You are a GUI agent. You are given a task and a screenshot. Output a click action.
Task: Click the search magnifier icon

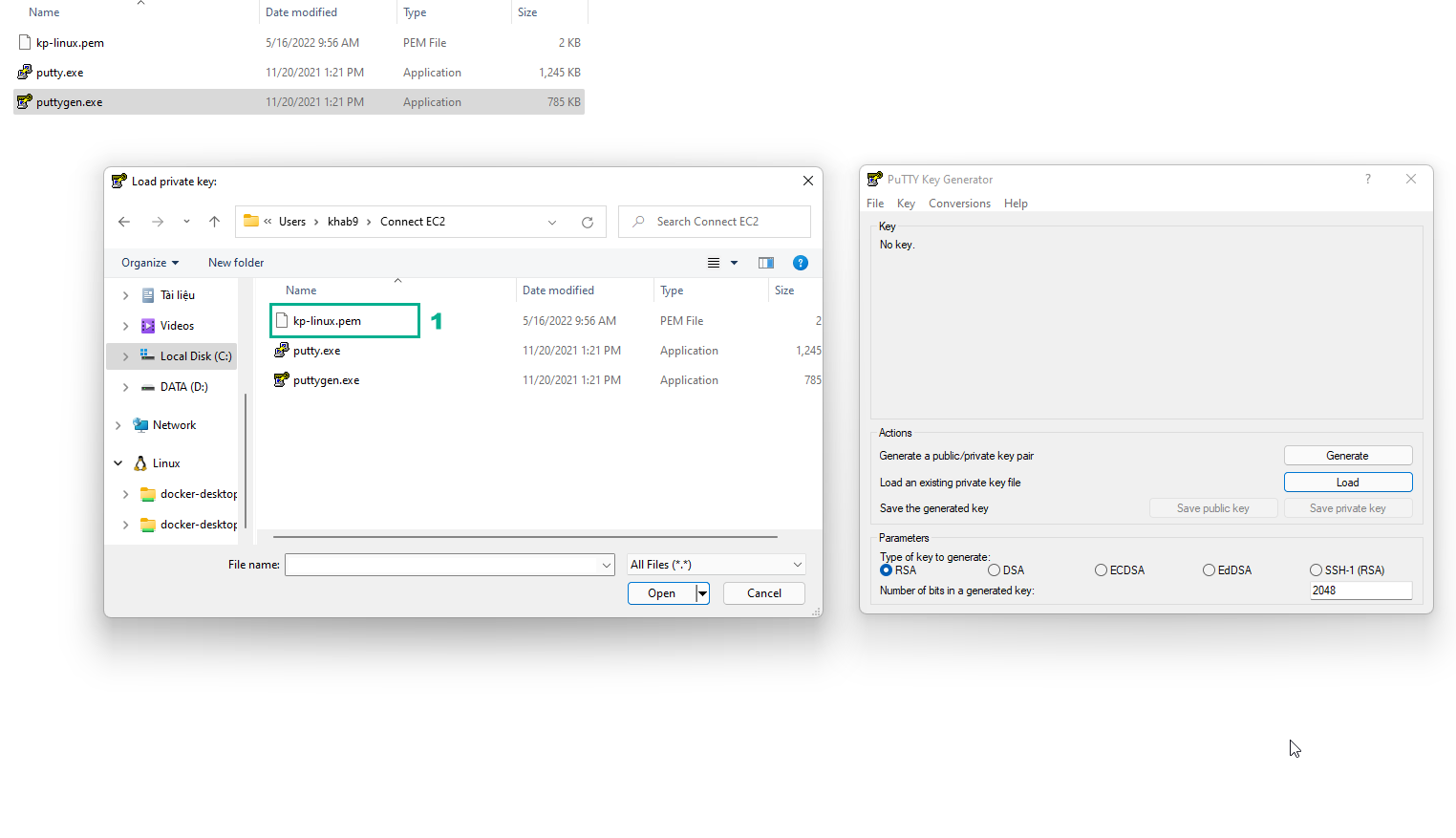pyautogui.click(x=638, y=222)
